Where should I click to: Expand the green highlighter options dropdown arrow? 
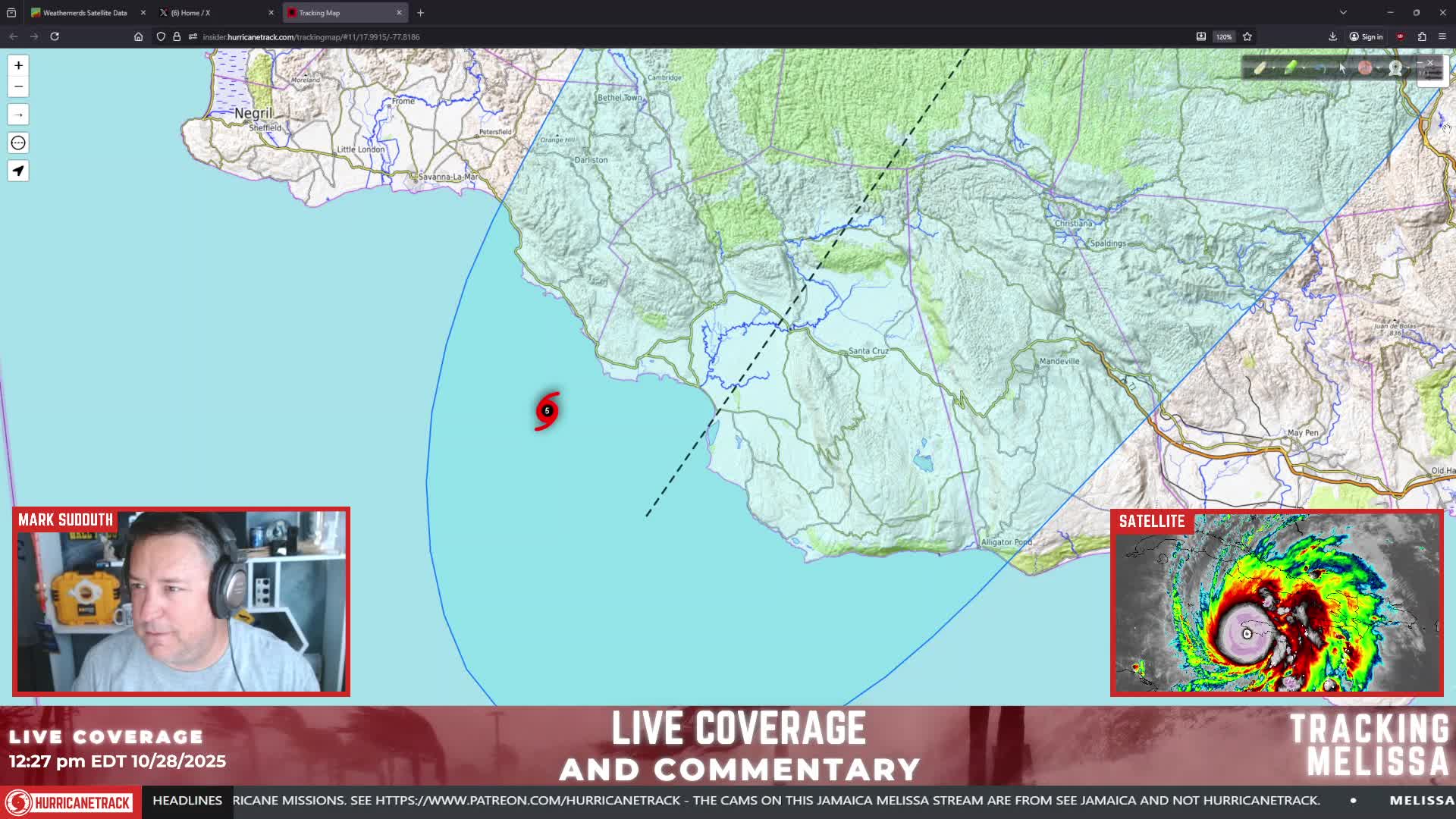tap(1304, 69)
